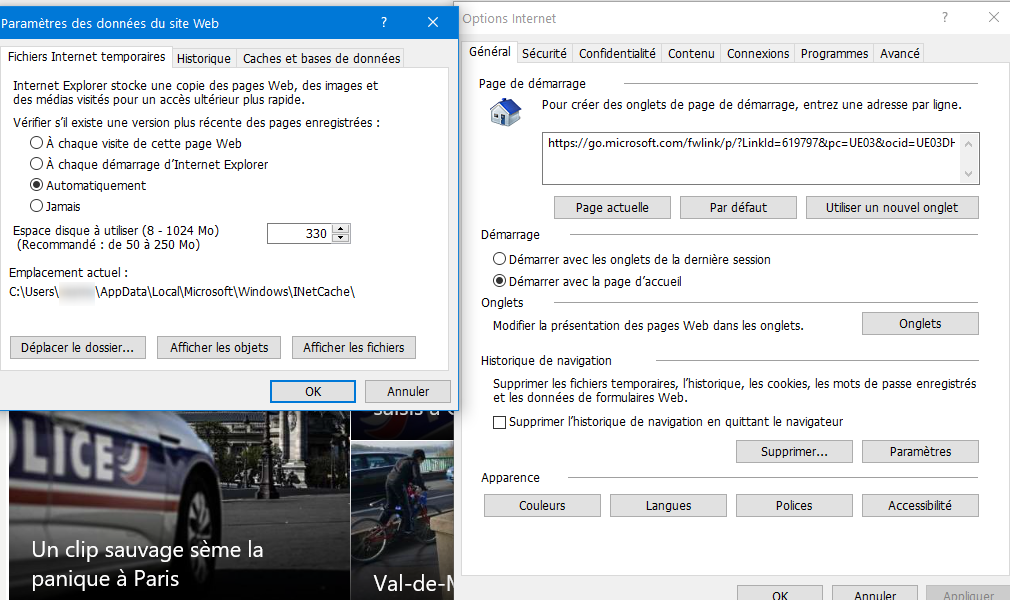The height and width of the screenshot is (600, 1010).
Task: Switch to Caches et bases de données tab
Action: pyautogui.click(x=321, y=59)
